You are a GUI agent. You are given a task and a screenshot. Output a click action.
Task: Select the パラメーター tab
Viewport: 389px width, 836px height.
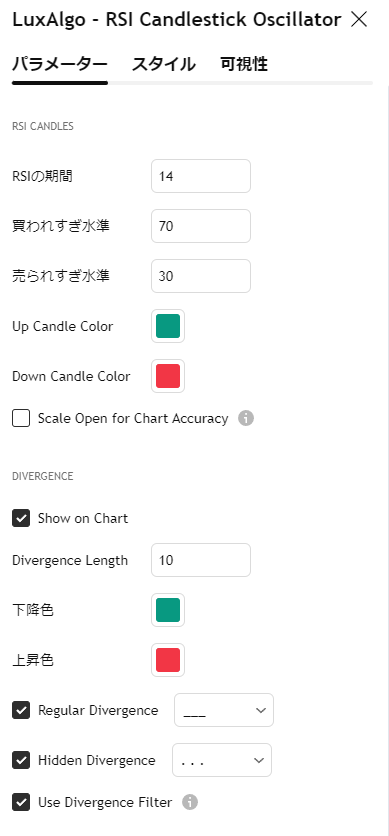click(x=60, y=65)
